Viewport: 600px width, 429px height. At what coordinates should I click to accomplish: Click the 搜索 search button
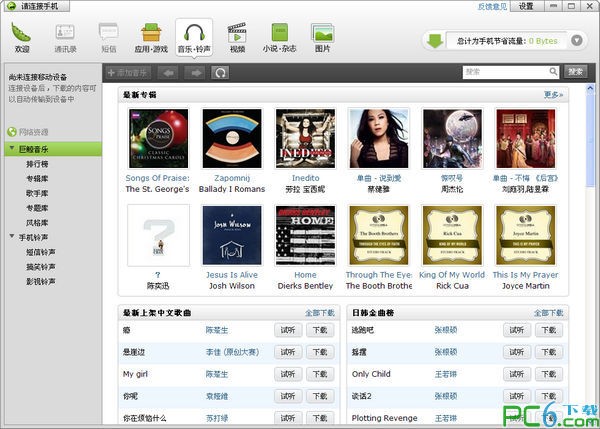(575, 72)
